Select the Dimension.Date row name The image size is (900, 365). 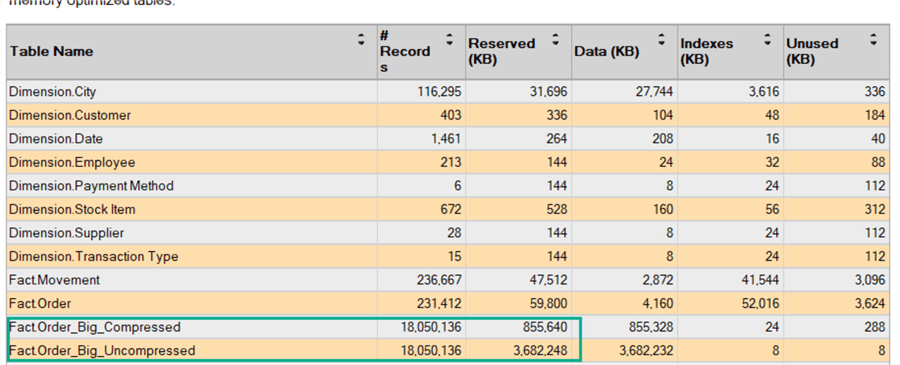click(x=56, y=139)
